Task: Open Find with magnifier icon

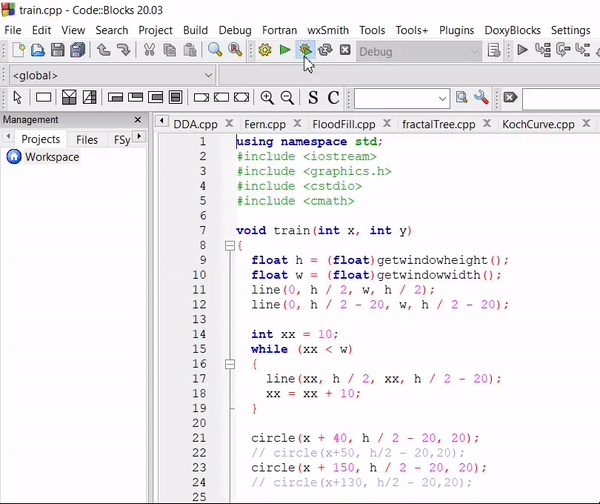Action: pyautogui.click(x=215, y=50)
